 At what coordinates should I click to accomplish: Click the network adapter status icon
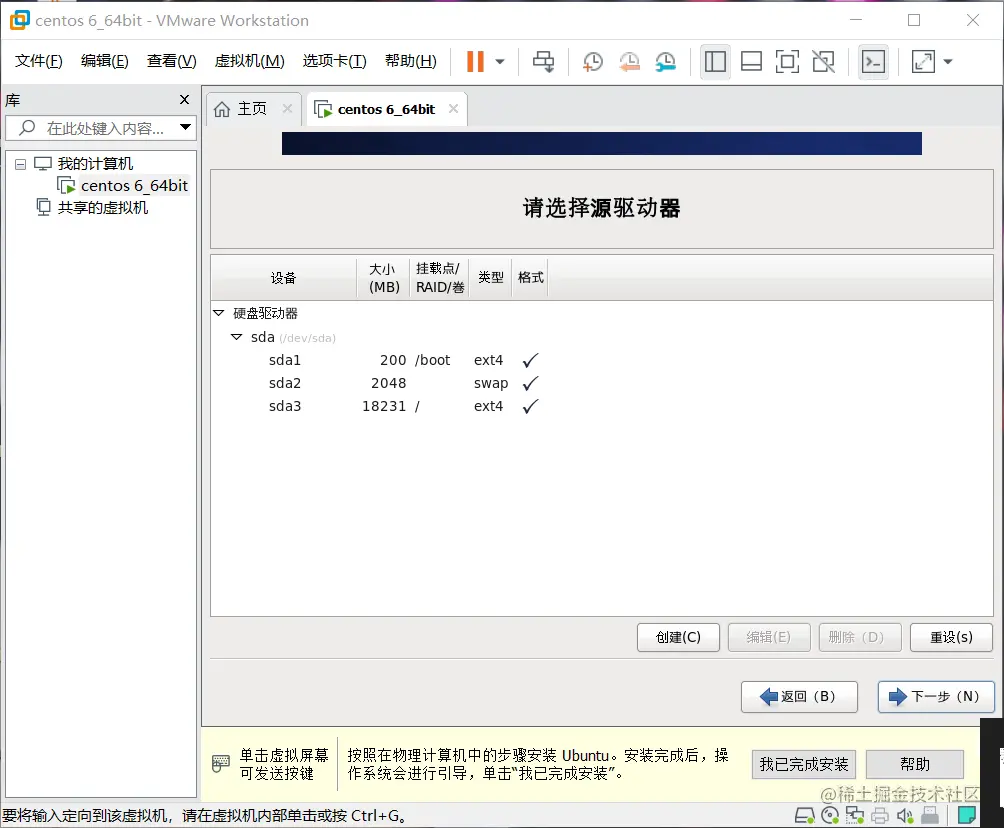[x=855, y=815]
